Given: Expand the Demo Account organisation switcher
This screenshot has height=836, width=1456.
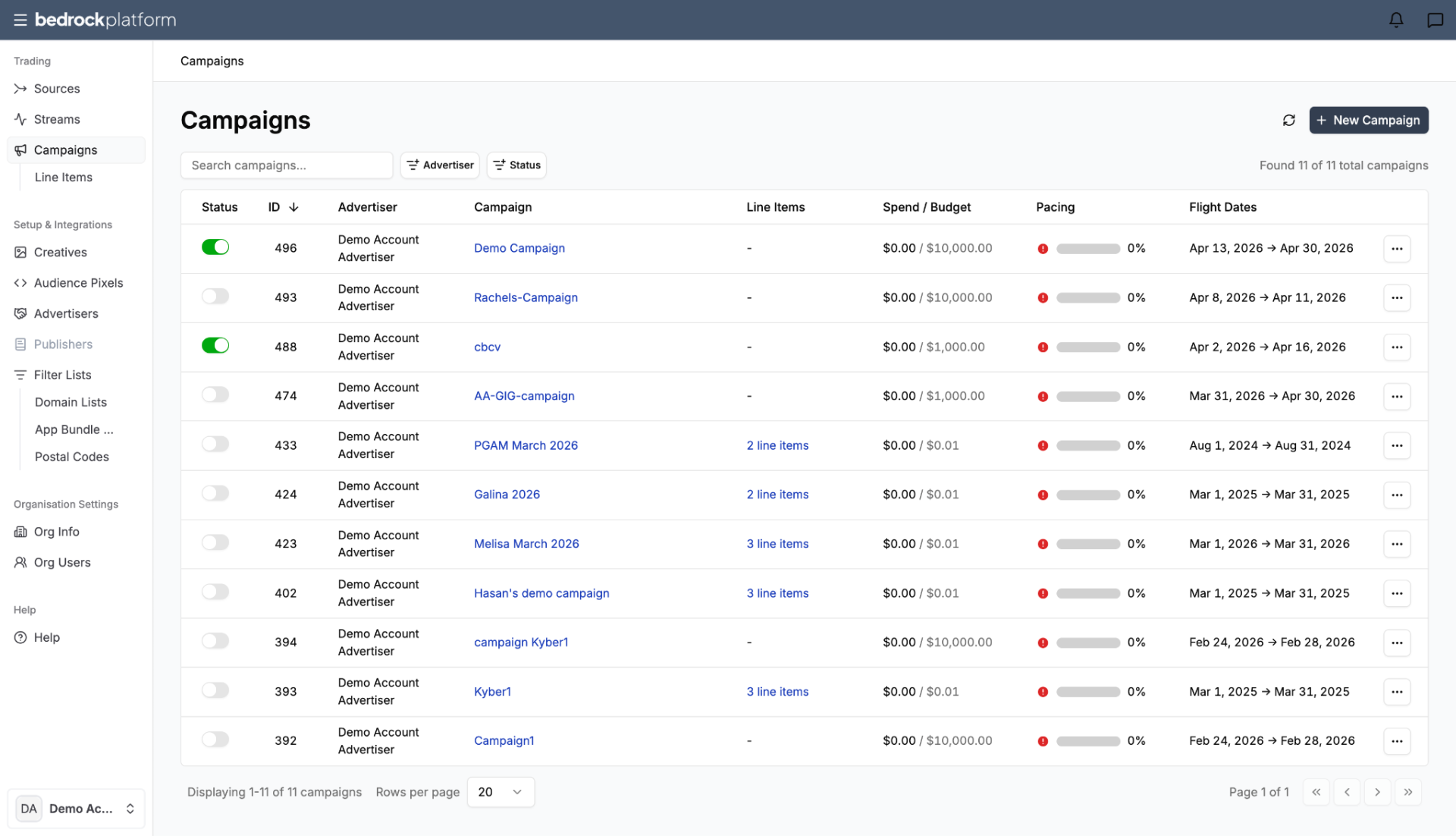Looking at the screenshot, I should coord(76,809).
